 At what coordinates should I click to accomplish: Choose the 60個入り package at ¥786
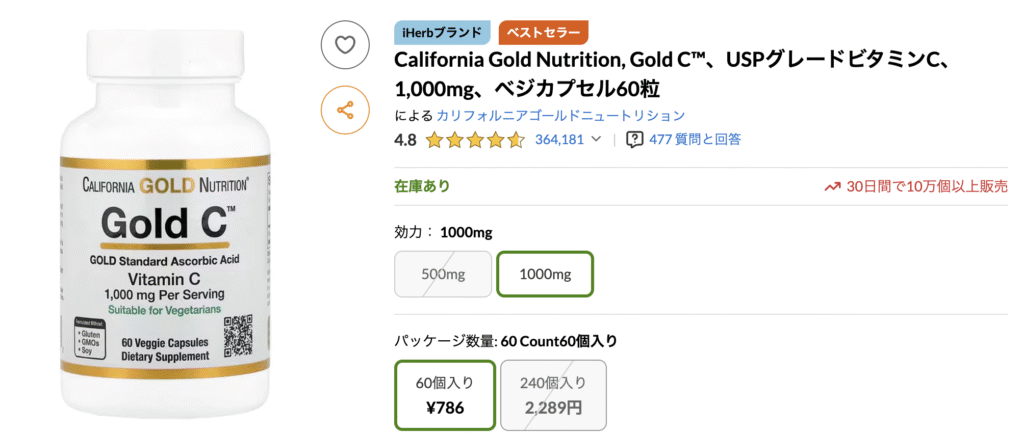click(x=445, y=395)
